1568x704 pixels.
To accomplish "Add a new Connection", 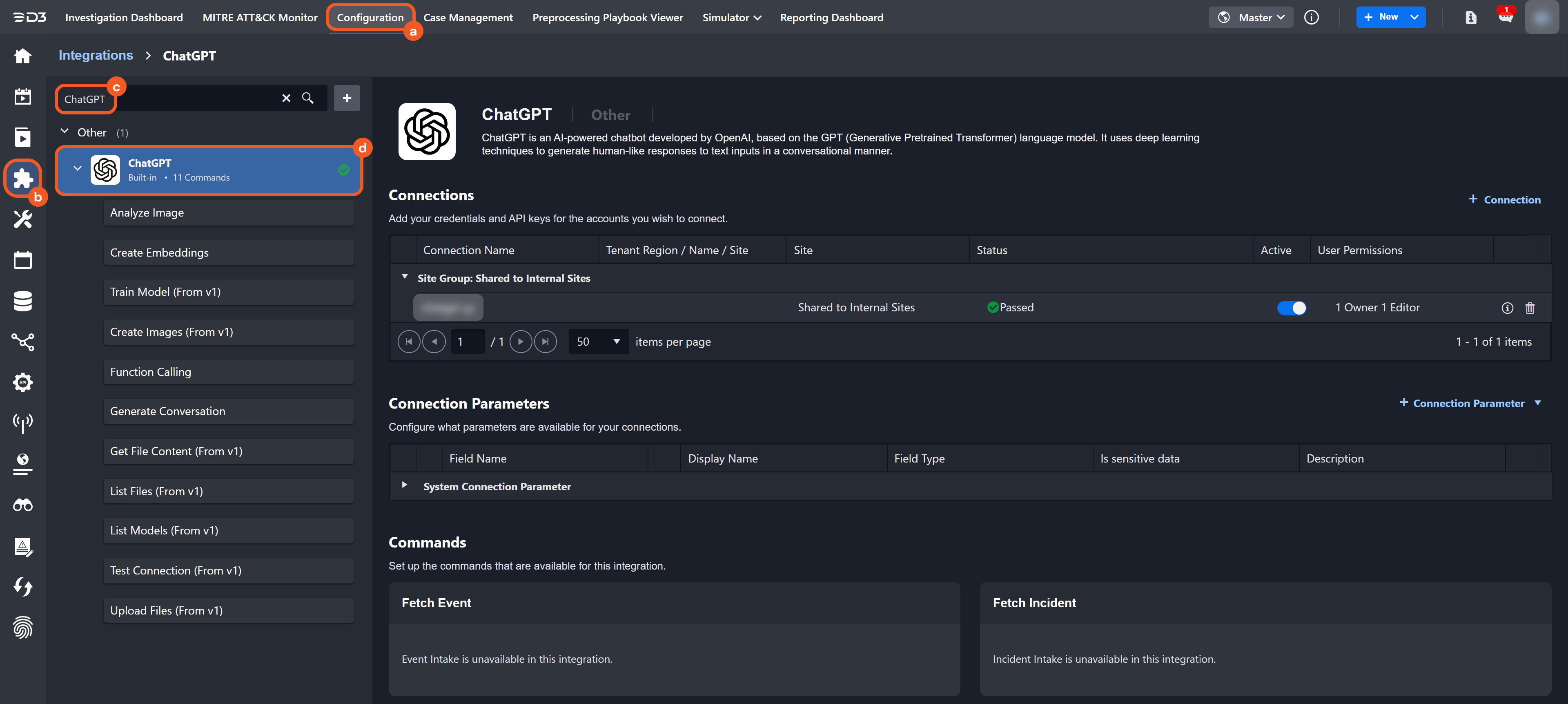I will click(x=1504, y=200).
